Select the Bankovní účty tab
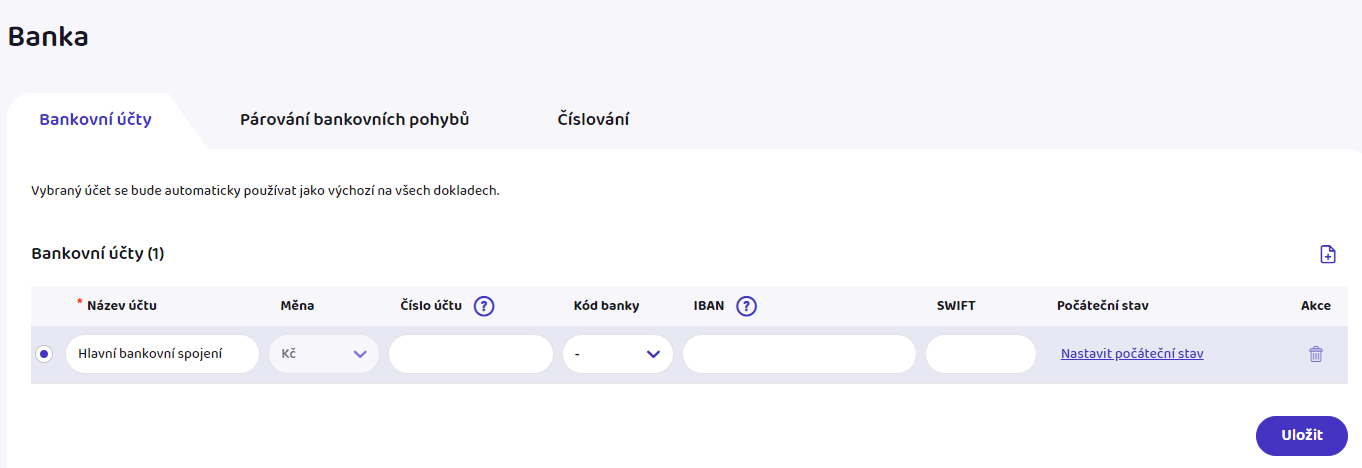This screenshot has width=1362, height=468. [x=95, y=120]
